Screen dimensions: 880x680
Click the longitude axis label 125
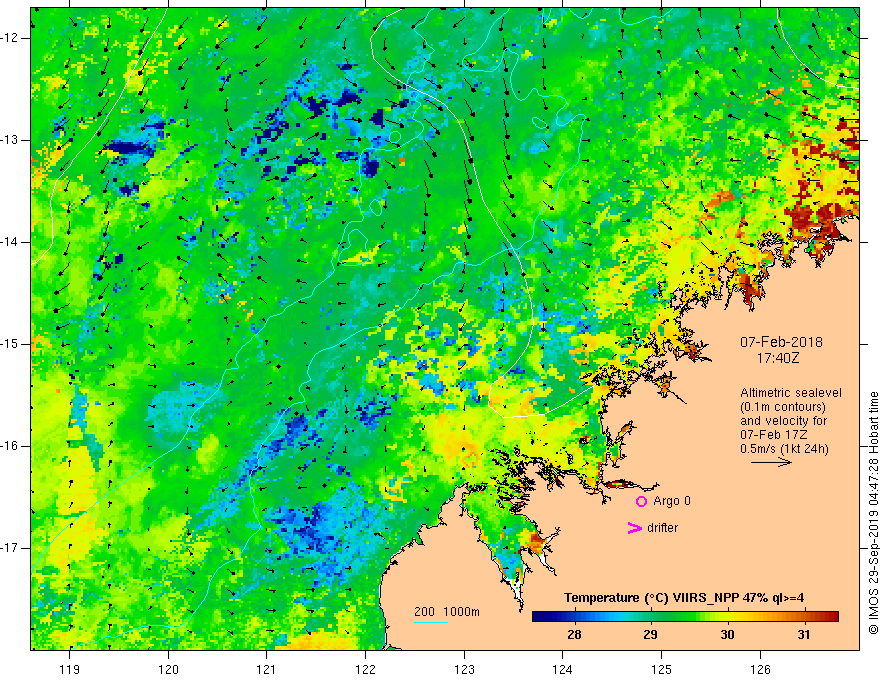pyautogui.click(x=661, y=669)
